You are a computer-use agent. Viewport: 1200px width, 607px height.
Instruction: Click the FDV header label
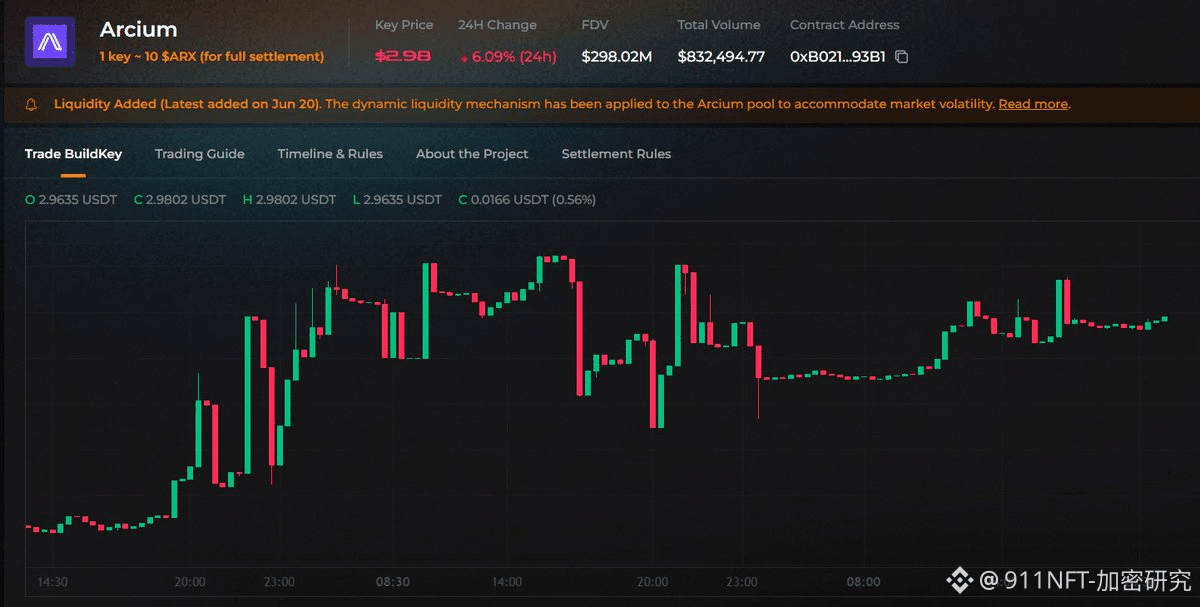point(594,25)
